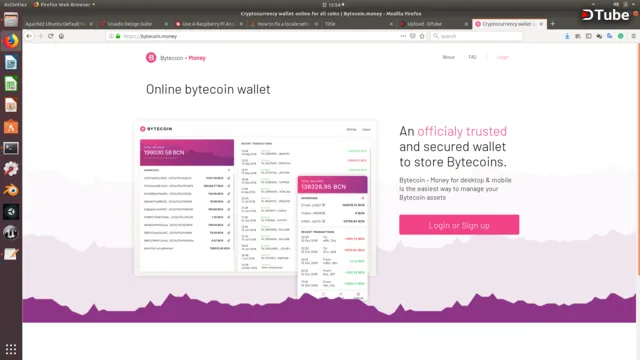
Task: Open page actions three-dot menu
Action: coord(403,36)
